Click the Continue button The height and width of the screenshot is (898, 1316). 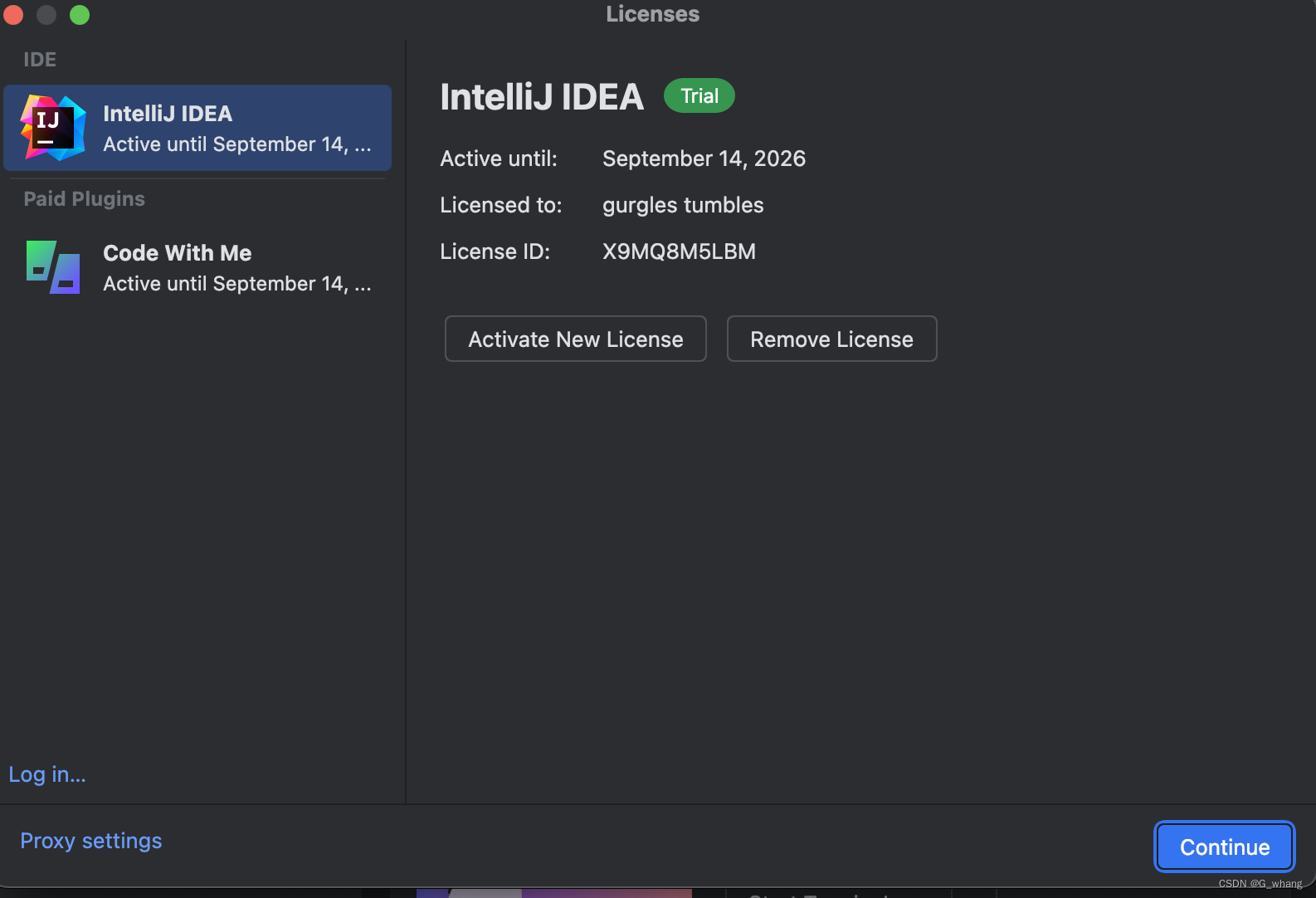(1225, 847)
